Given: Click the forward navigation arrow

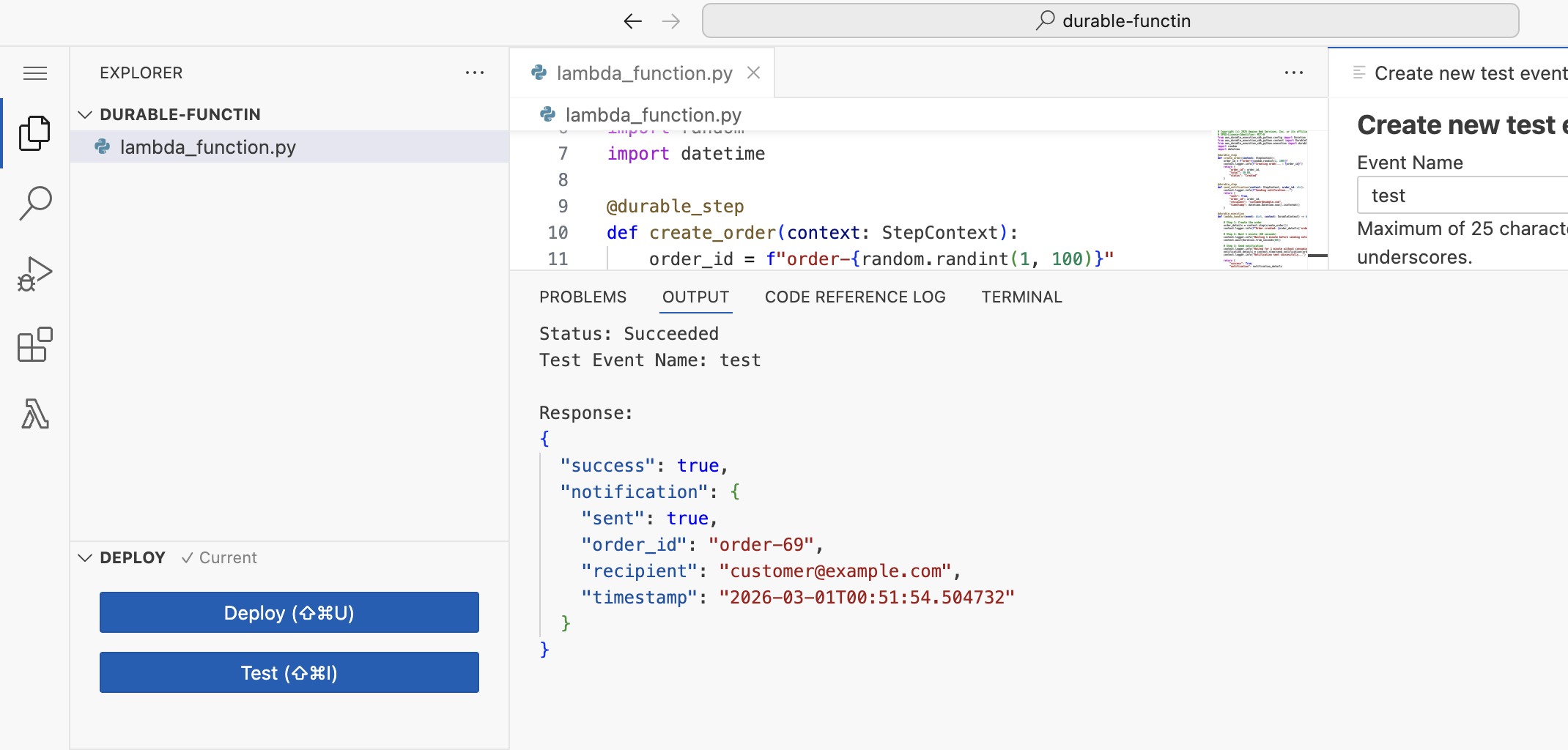Looking at the screenshot, I should tap(670, 21).
